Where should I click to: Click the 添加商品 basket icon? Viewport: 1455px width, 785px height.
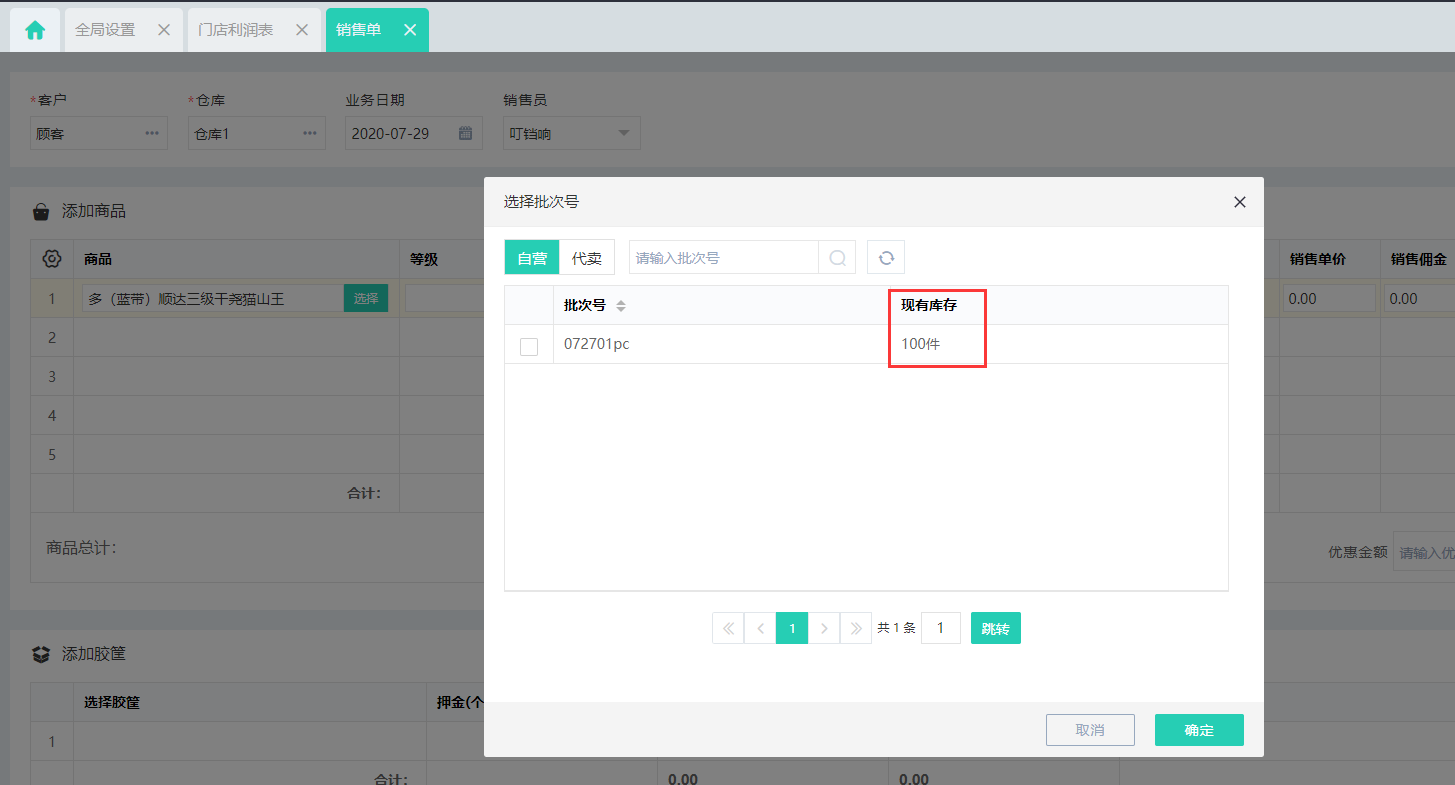pyautogui.click(x=41, y=212)
